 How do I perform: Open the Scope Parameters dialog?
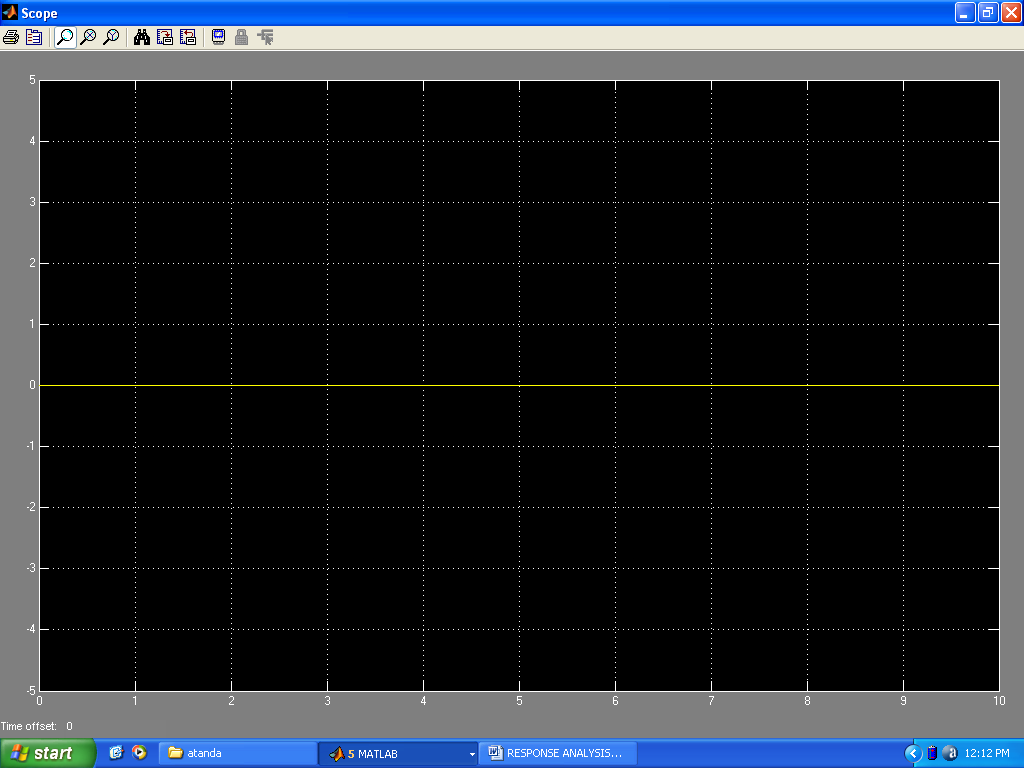pos(34,37)
